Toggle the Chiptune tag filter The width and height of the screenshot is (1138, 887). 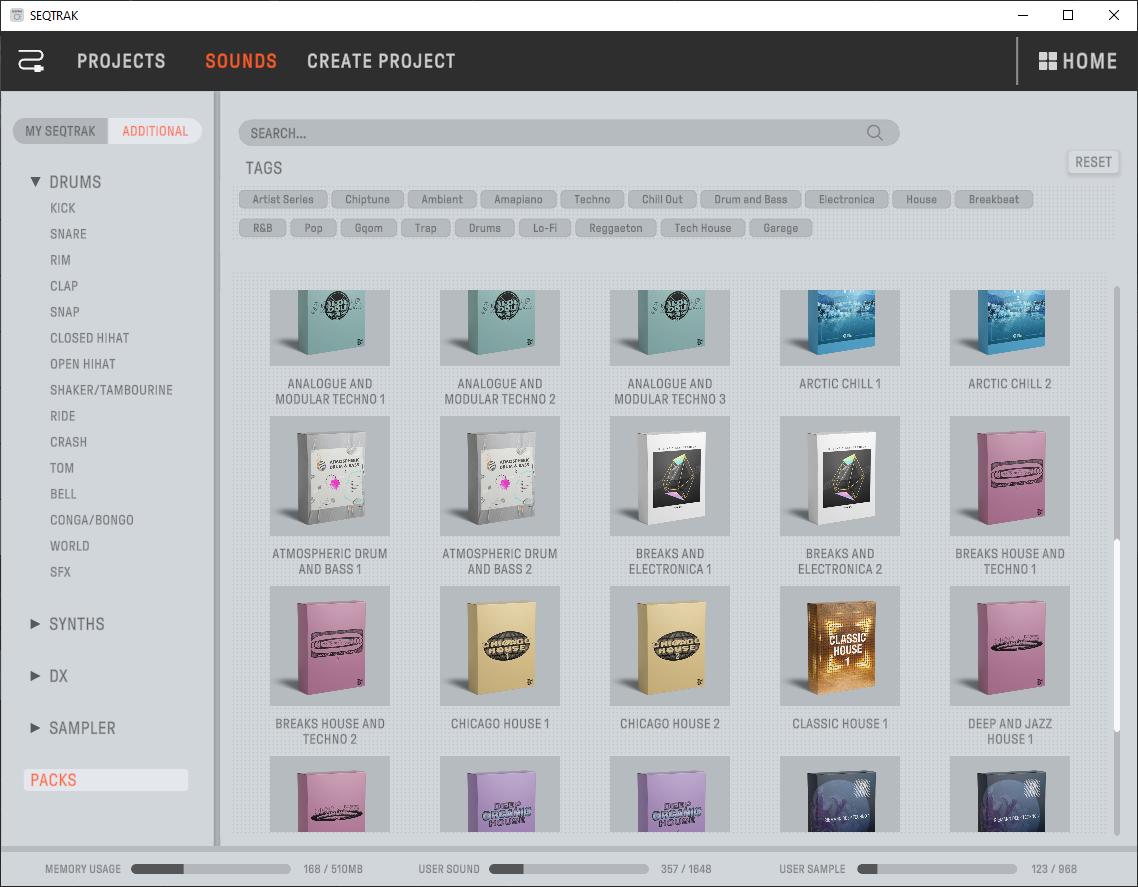click(367, 200)
